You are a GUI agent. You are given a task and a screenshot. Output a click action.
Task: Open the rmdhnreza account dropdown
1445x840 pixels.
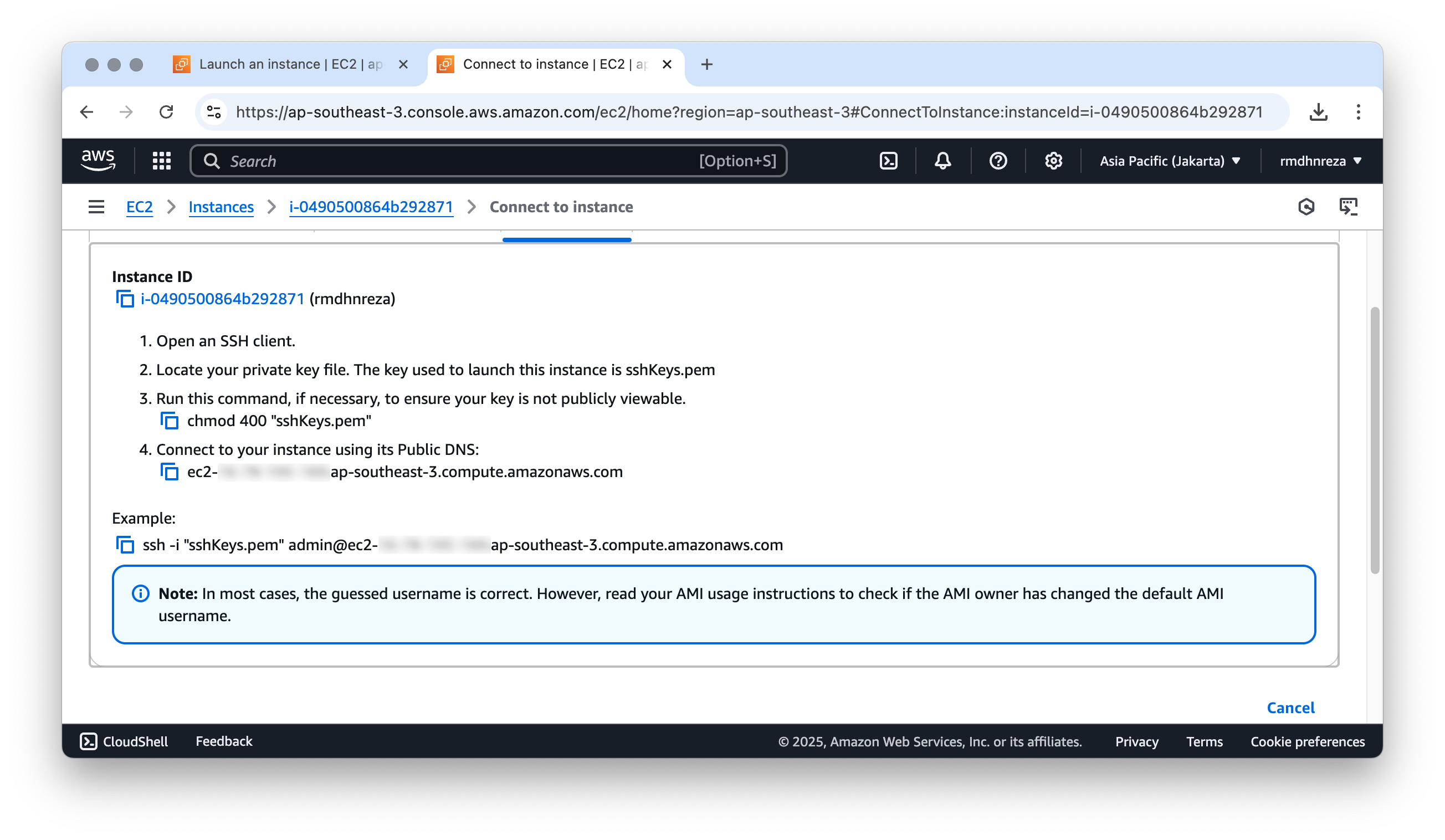(x=1320, y=161)
